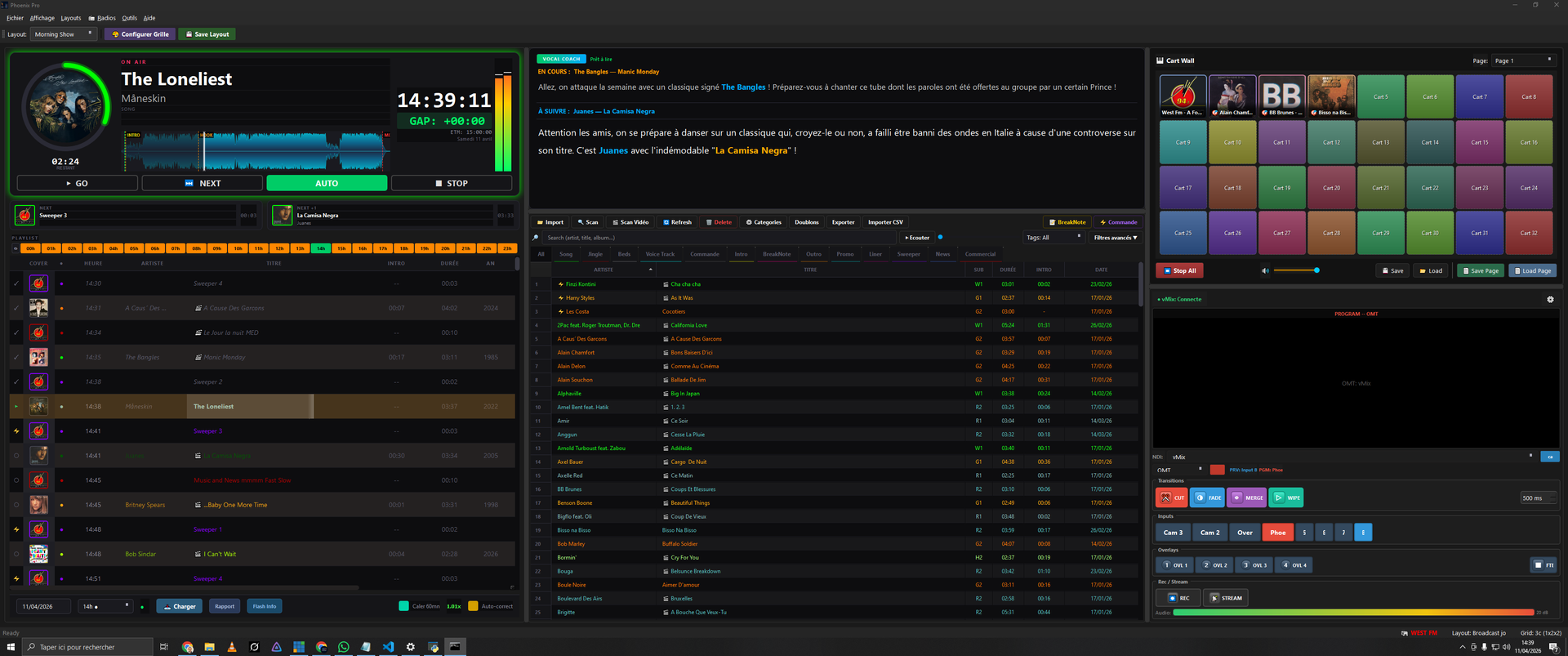Image resolution: width=1568 pixels, height=656 pixels.
Task: Play the BB Brunes cart
Action: (1281, 96)
